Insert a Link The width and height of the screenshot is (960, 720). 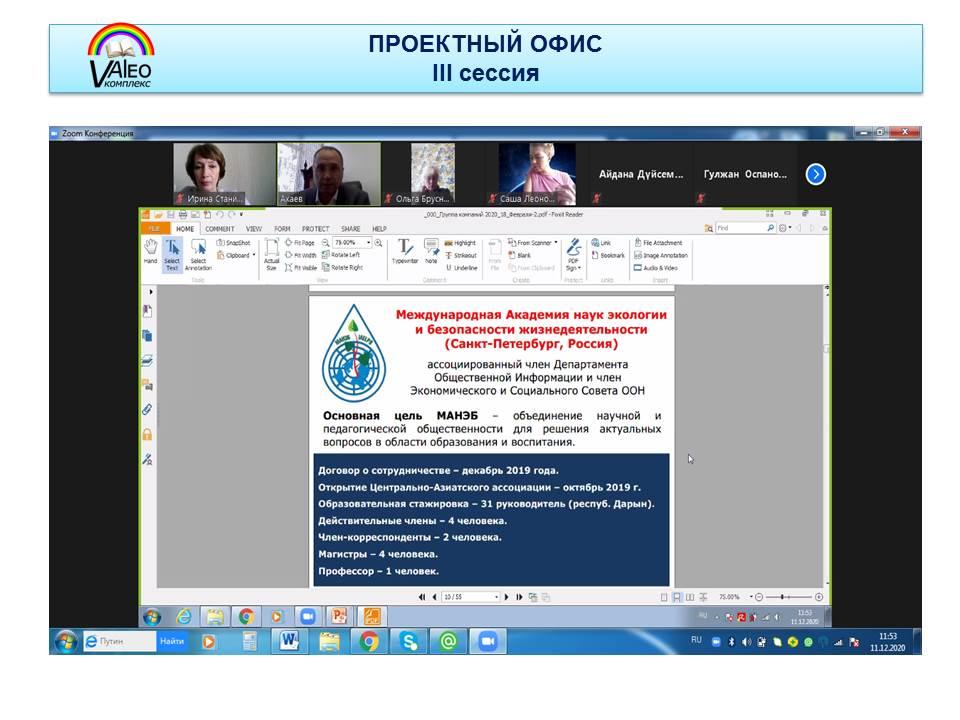[x=601, y=243]
